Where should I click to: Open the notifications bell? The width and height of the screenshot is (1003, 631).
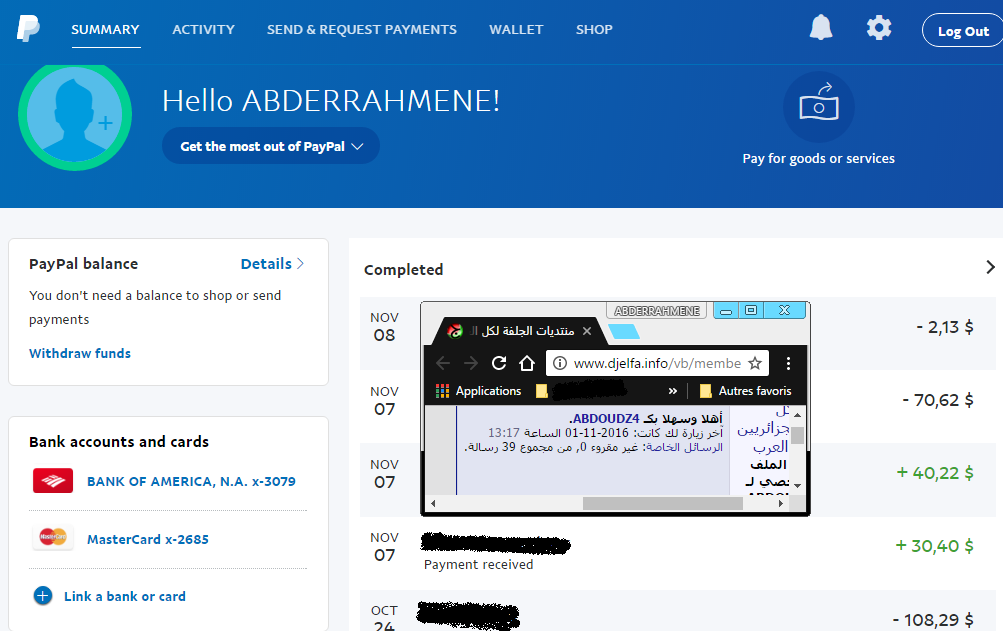(821, 28)
